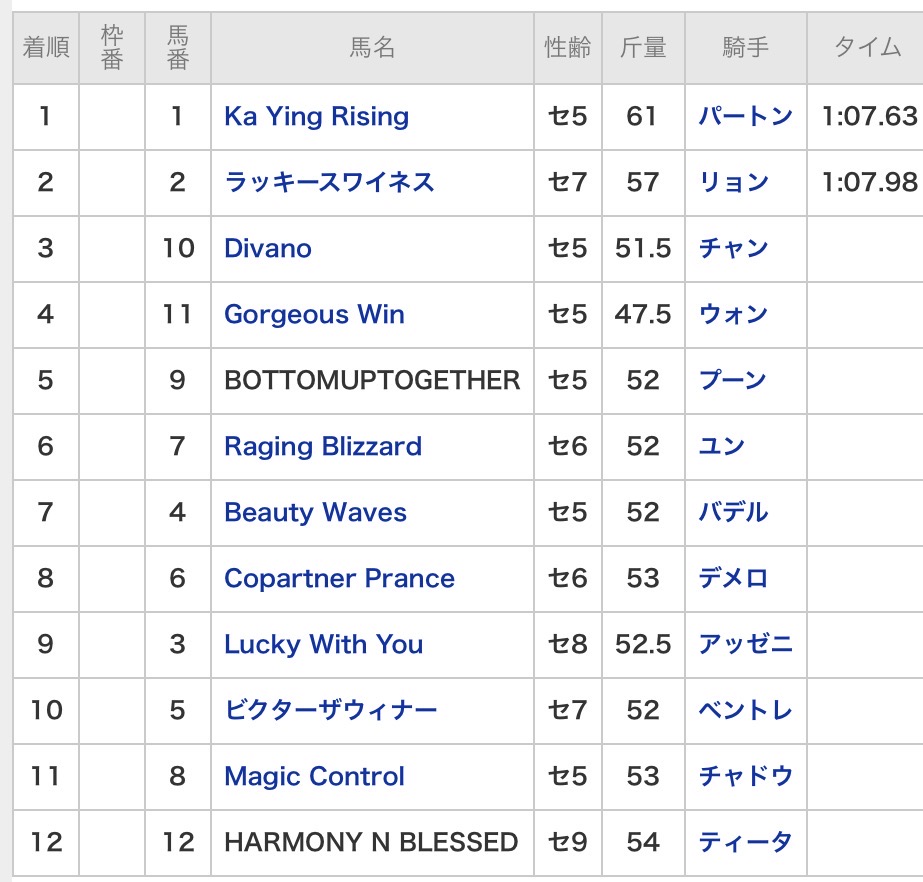The width and height of the screenshot is (923, 882).
Task: Open jockey アッゼニ profile
Action: (745, 644)
